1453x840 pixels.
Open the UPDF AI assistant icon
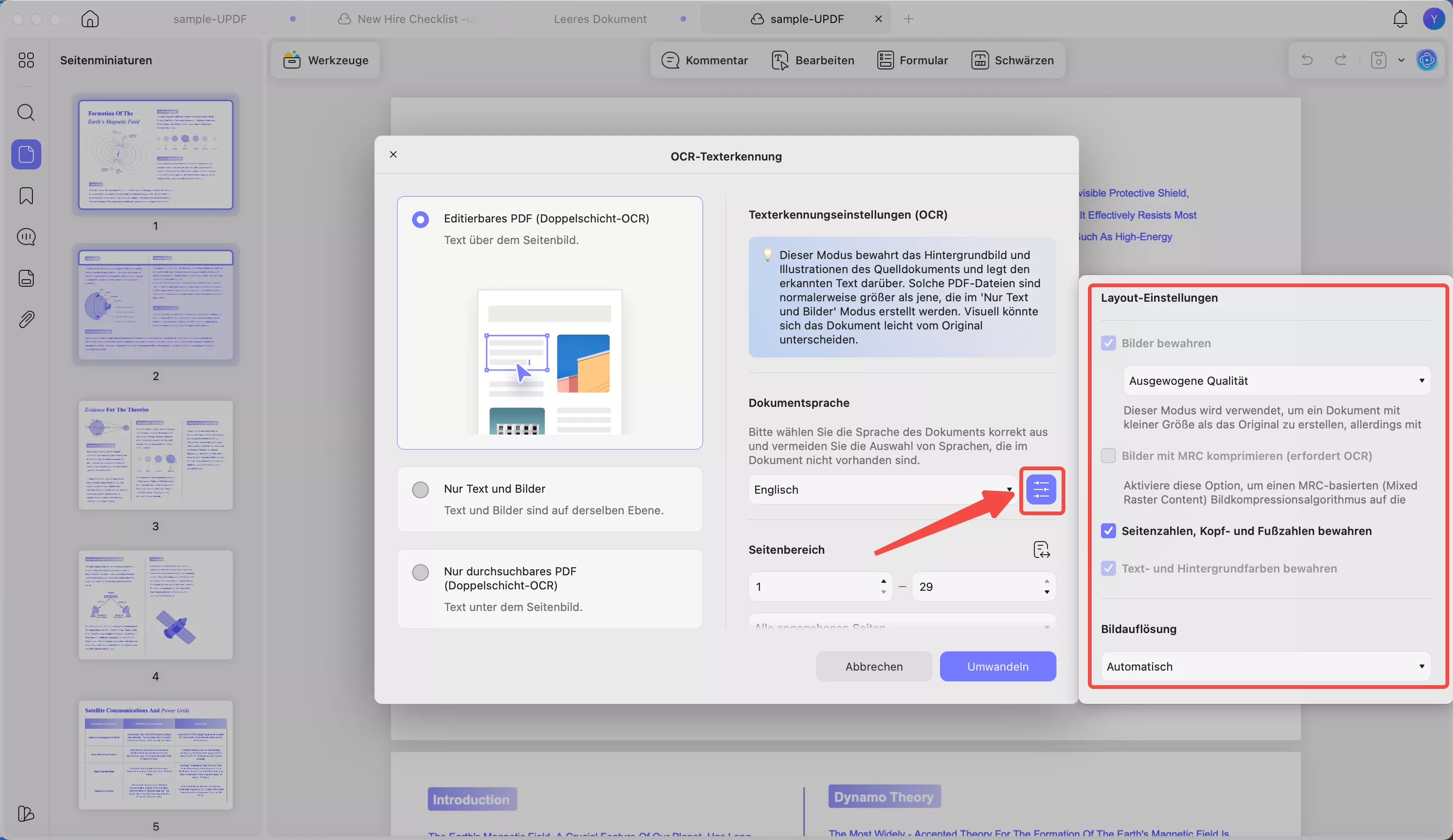coord(1426,60)
